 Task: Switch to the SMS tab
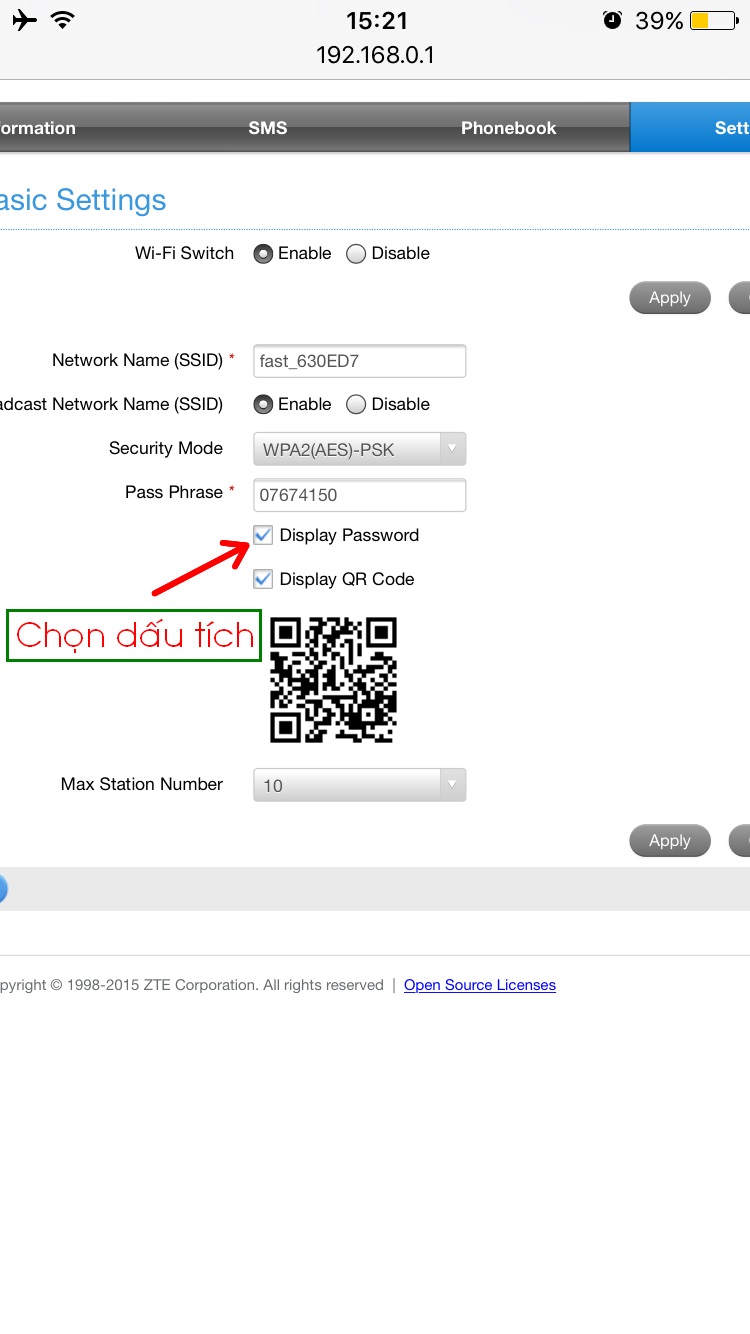point(268,128)
